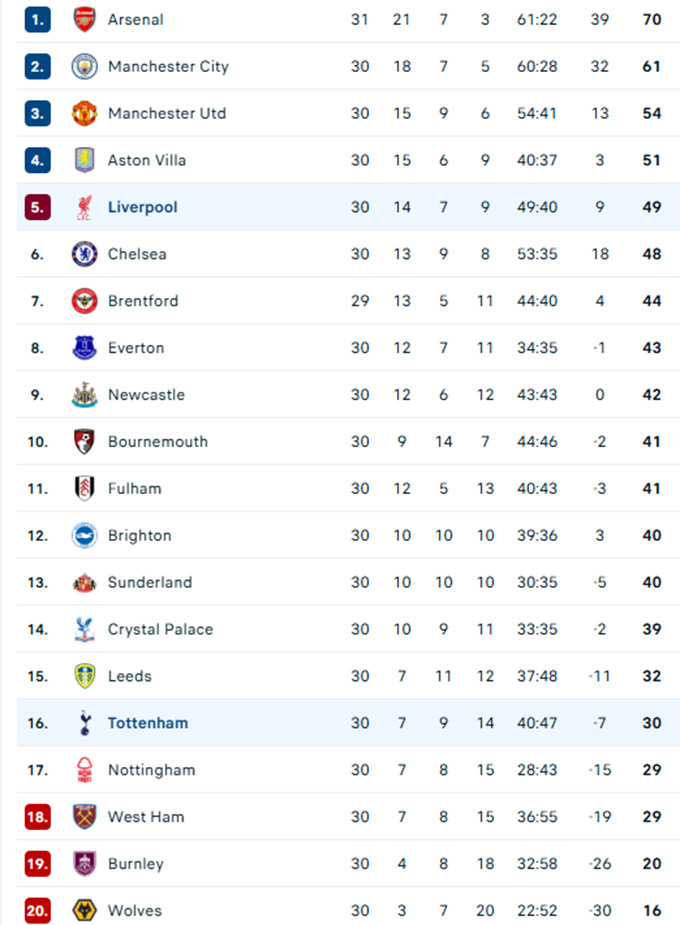Click the Everton club crest
680x925 pixels.
pos(85,348)
